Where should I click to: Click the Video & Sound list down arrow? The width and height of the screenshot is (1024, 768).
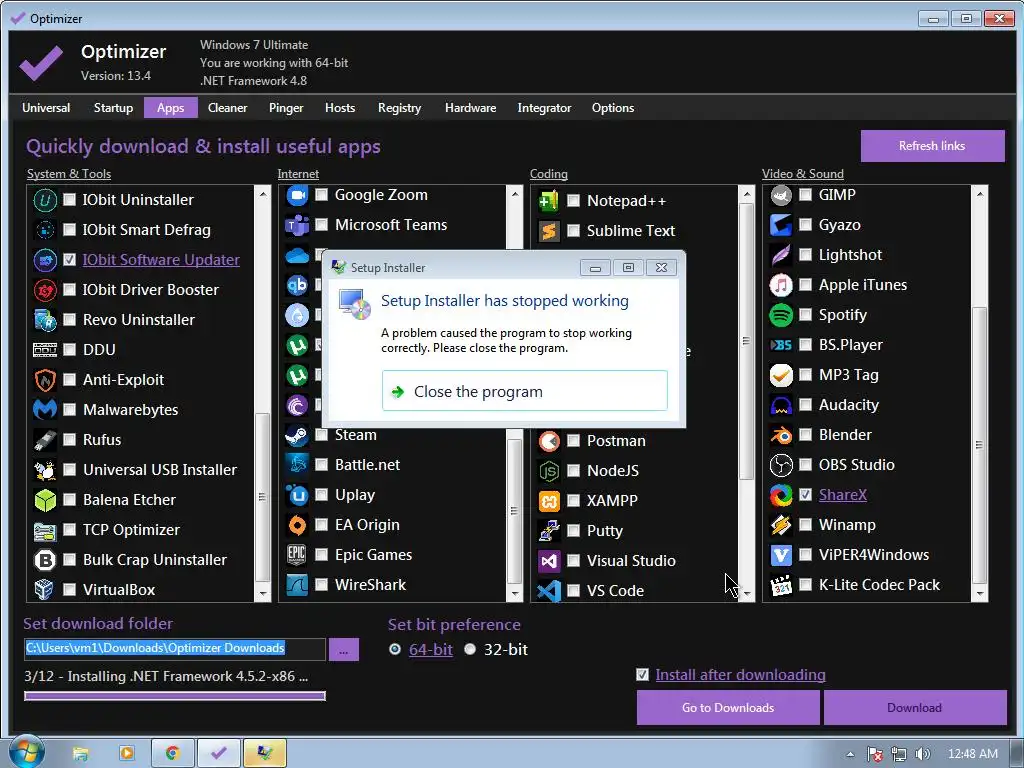coord(980,594)
